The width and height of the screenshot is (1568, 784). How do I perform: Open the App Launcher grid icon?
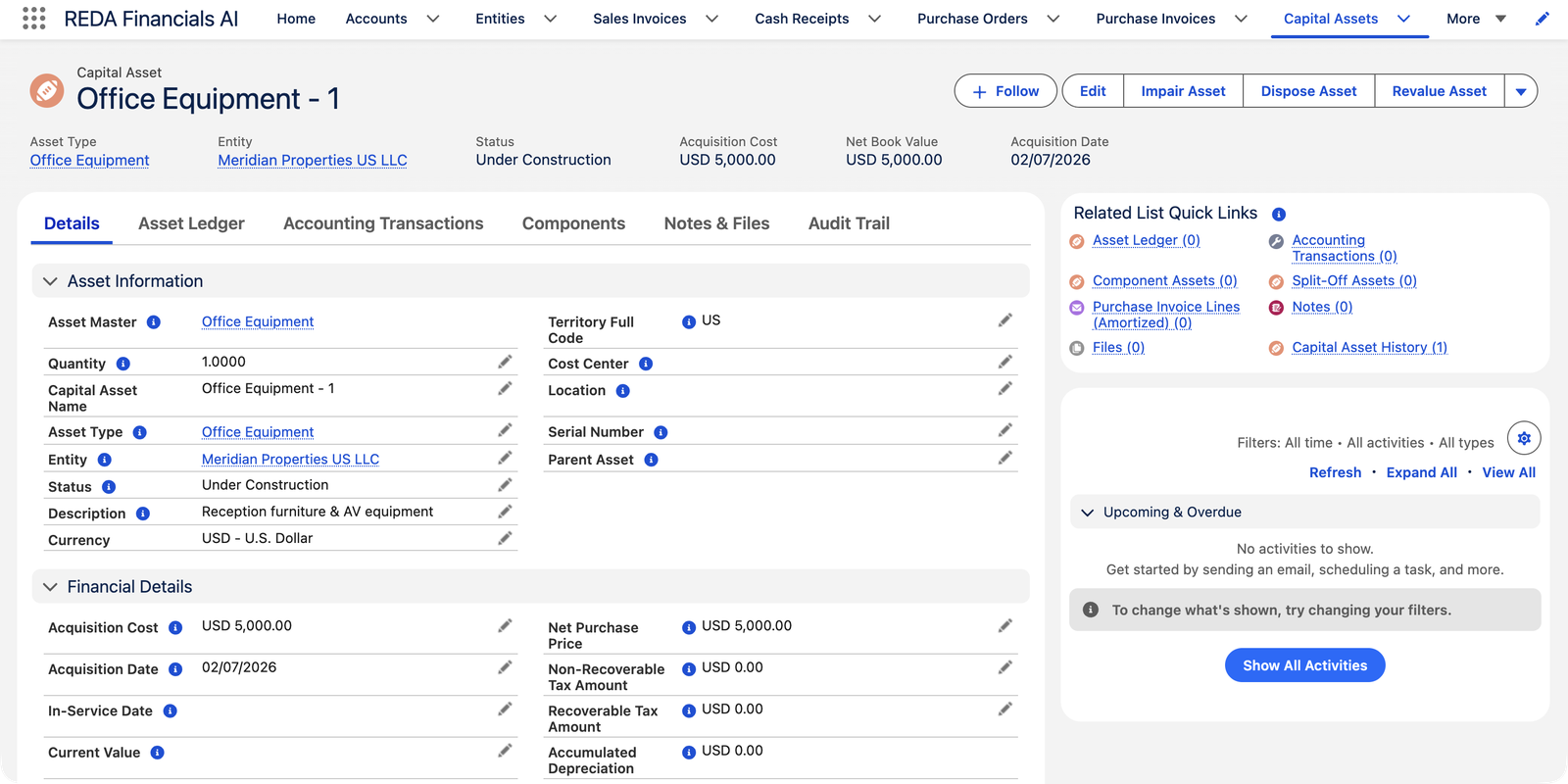click(x=33, y=19)
